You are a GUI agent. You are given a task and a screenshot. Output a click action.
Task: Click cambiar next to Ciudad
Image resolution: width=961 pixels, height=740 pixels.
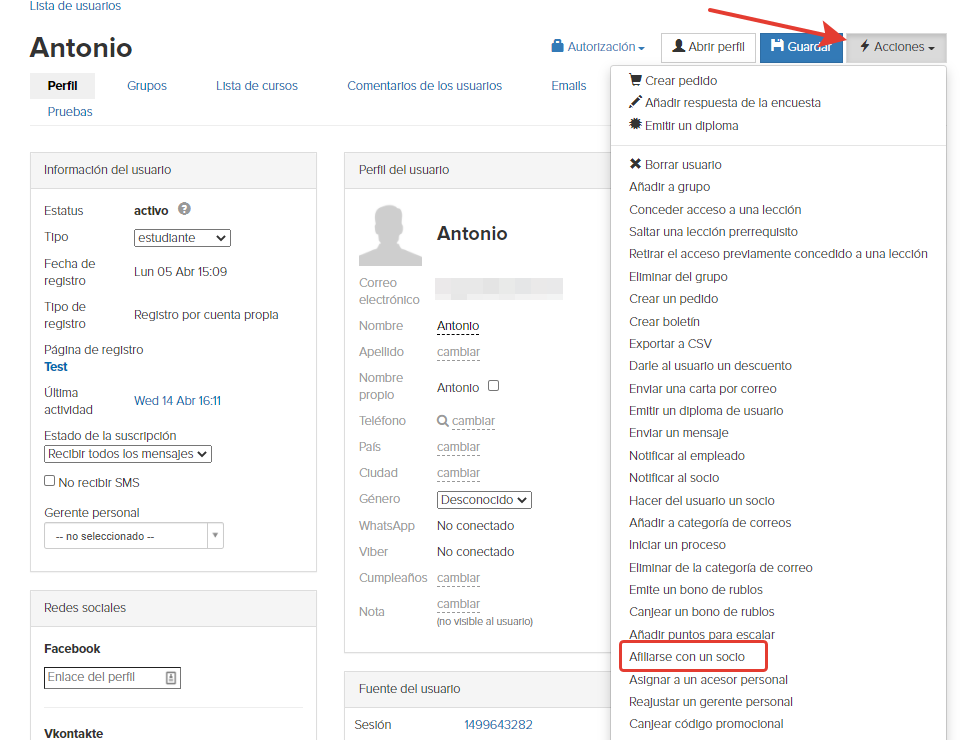coord(458,473)
